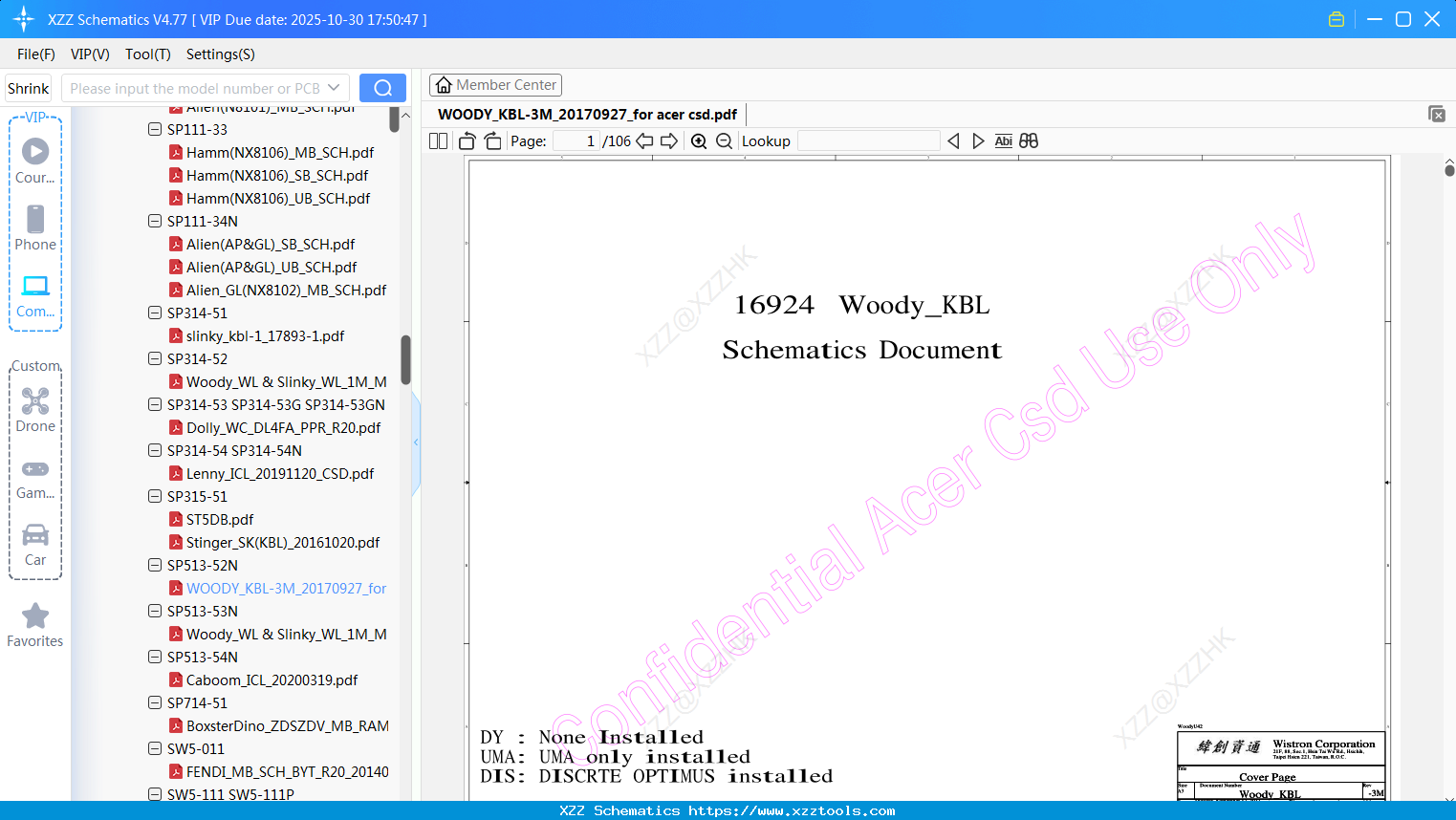
Task: Open Hamm(NX8106)_SB_SCH.pdf
Action: 277,175
